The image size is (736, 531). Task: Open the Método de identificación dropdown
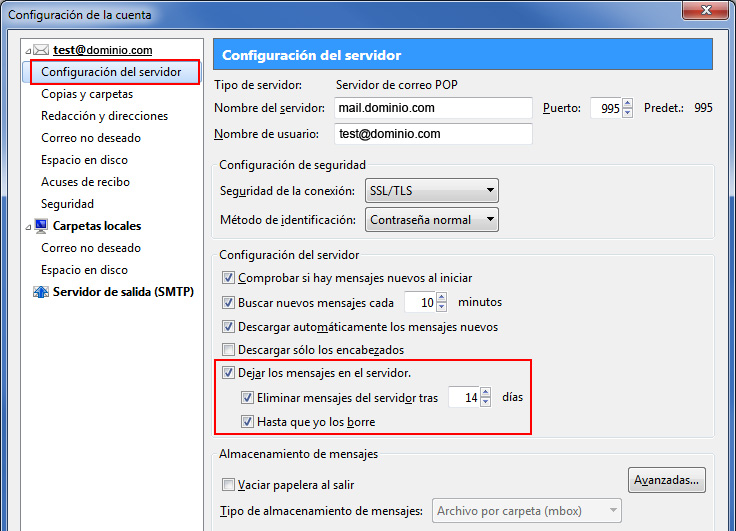pyautogui.click(x=433, y=219)
